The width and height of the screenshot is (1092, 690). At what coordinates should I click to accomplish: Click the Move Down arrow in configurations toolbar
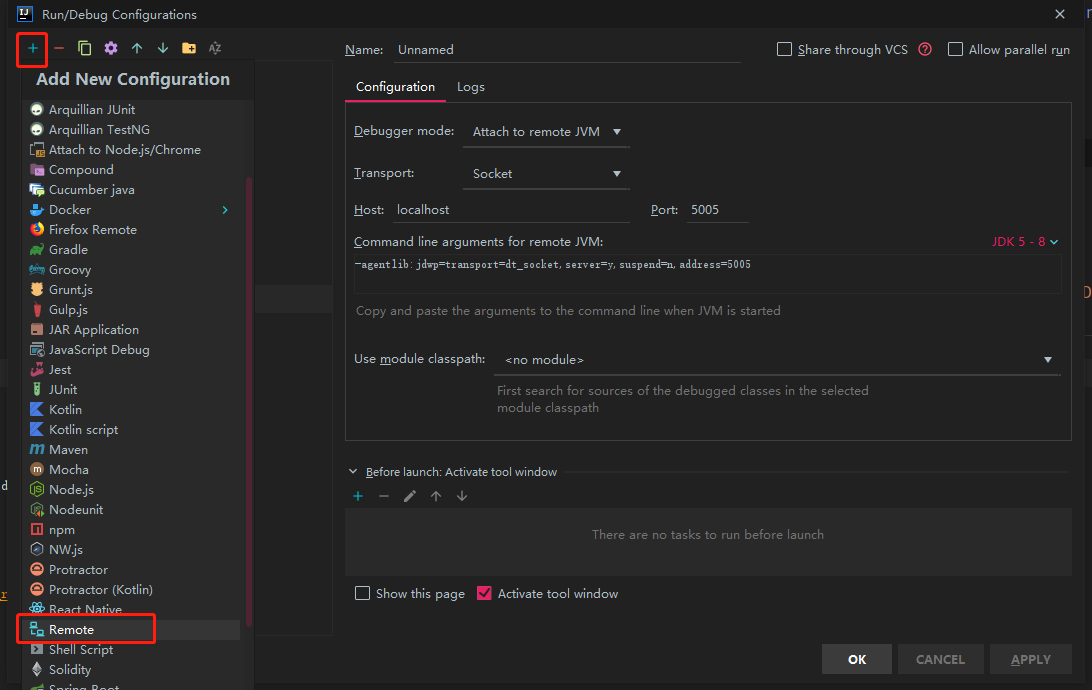click(x=162, y=48)
